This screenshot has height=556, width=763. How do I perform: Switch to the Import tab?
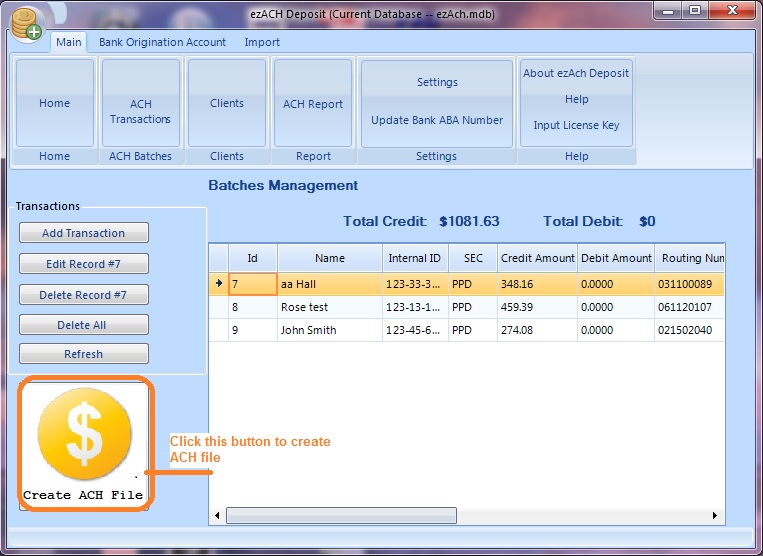click(262, 42)
